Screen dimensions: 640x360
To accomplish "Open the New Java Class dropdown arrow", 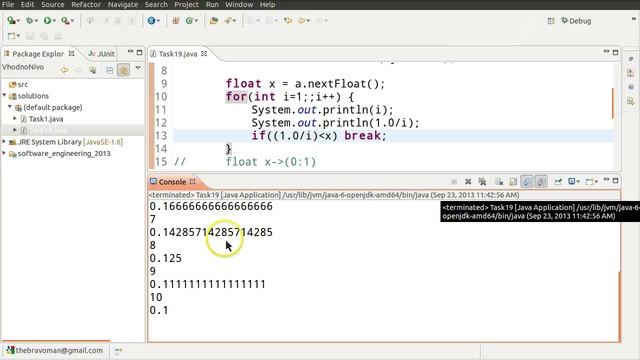I will click(x=196, y=21).
